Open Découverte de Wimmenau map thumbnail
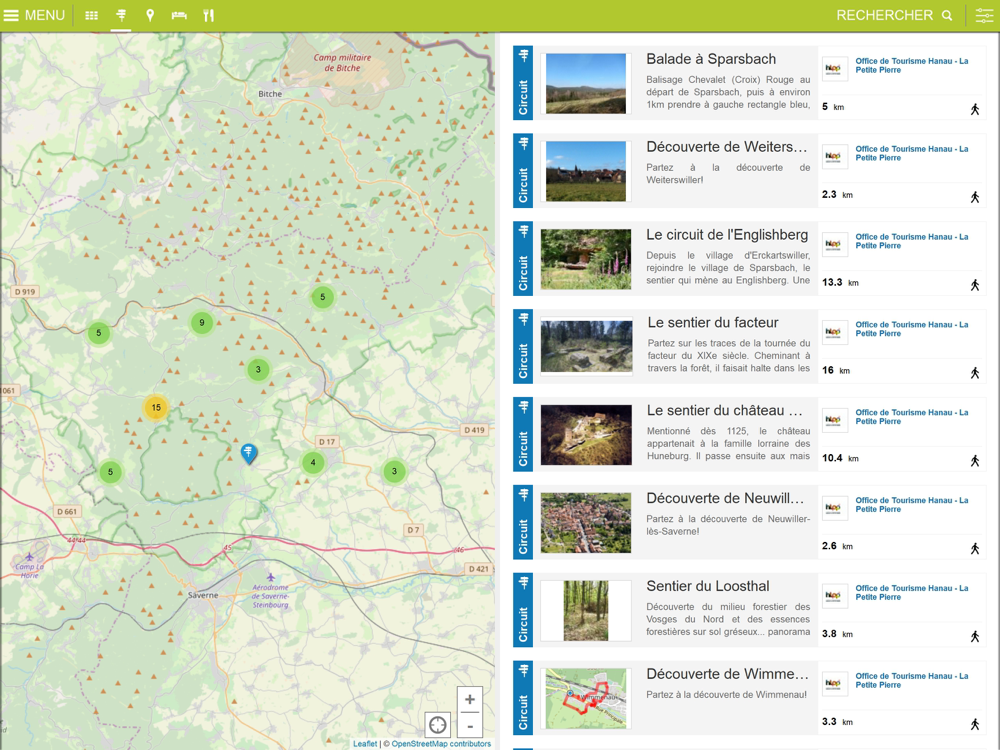 [585, 698]
